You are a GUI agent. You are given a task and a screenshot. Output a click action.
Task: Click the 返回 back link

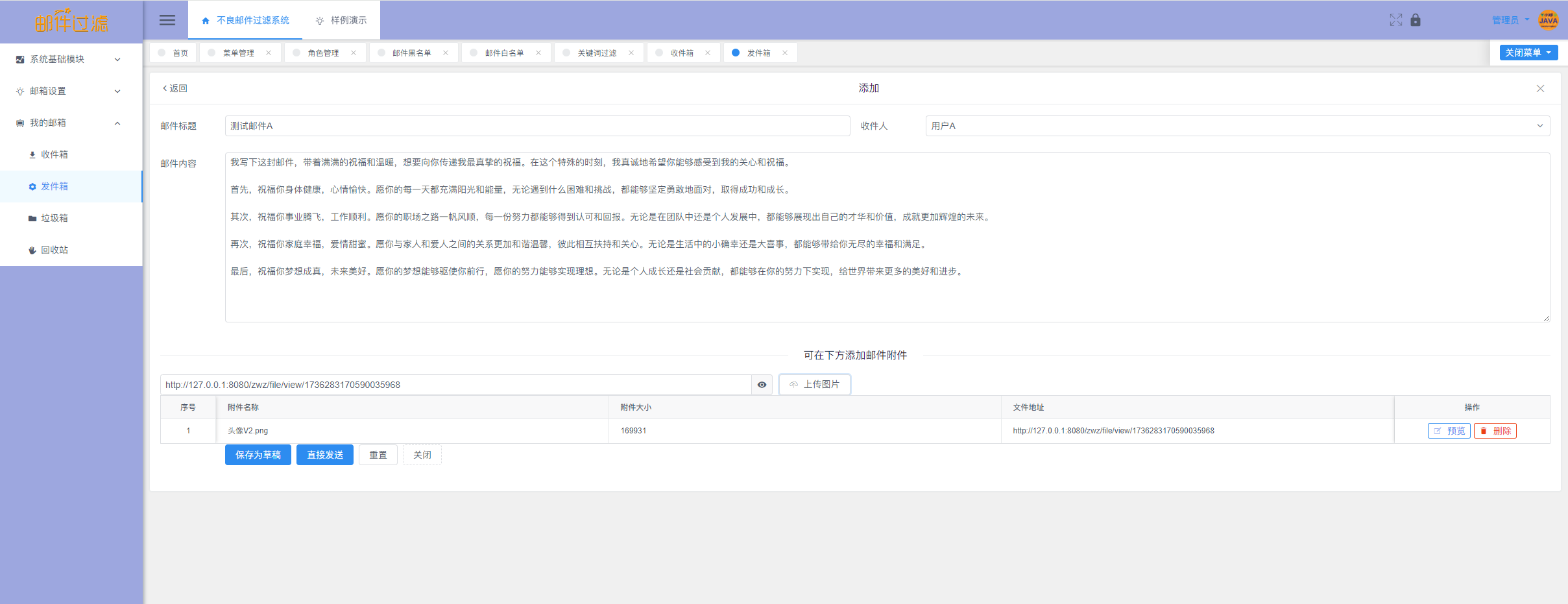pyautogui.click(x=175, y=88)
